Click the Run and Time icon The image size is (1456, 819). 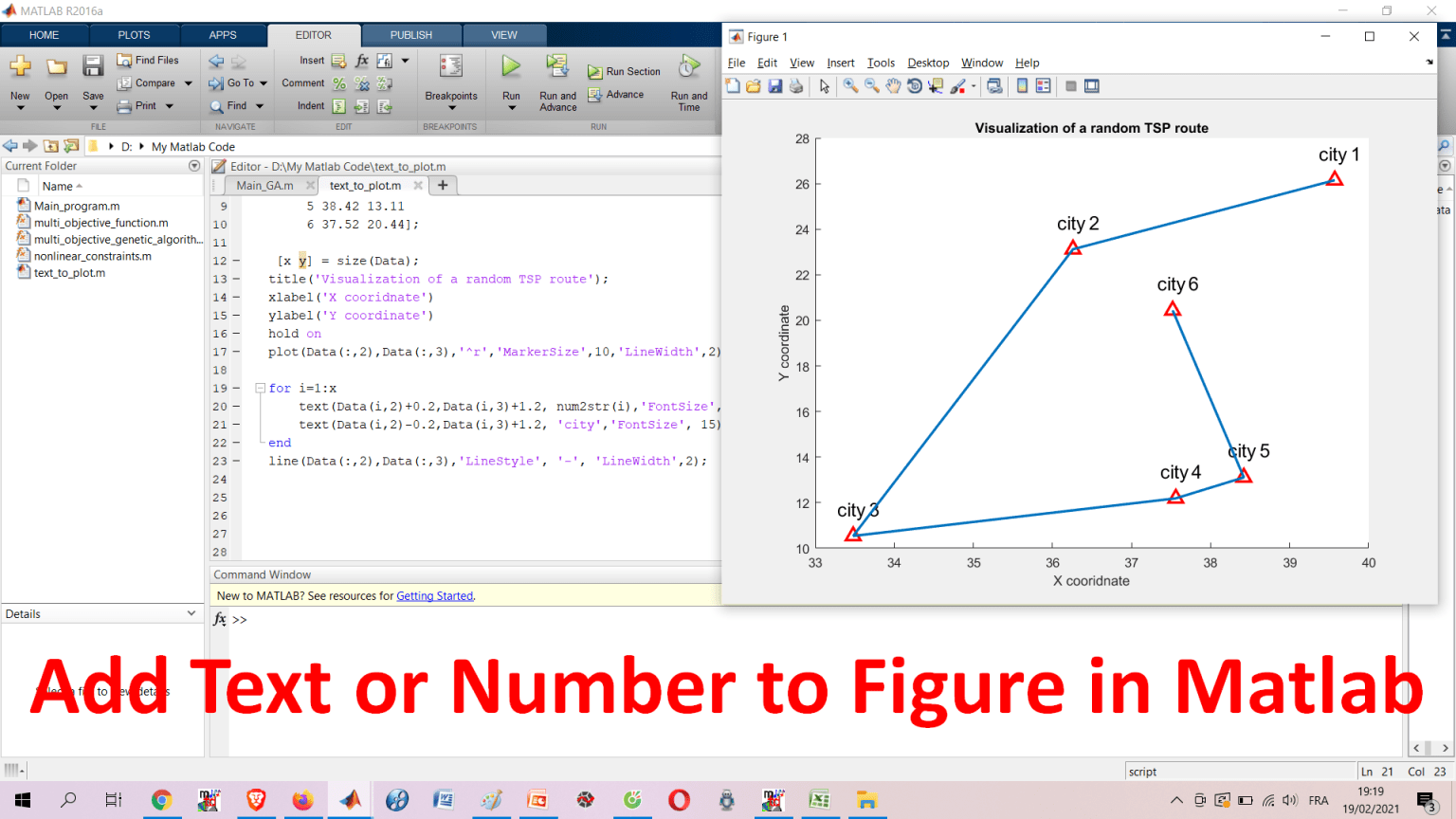coord(689,66)
